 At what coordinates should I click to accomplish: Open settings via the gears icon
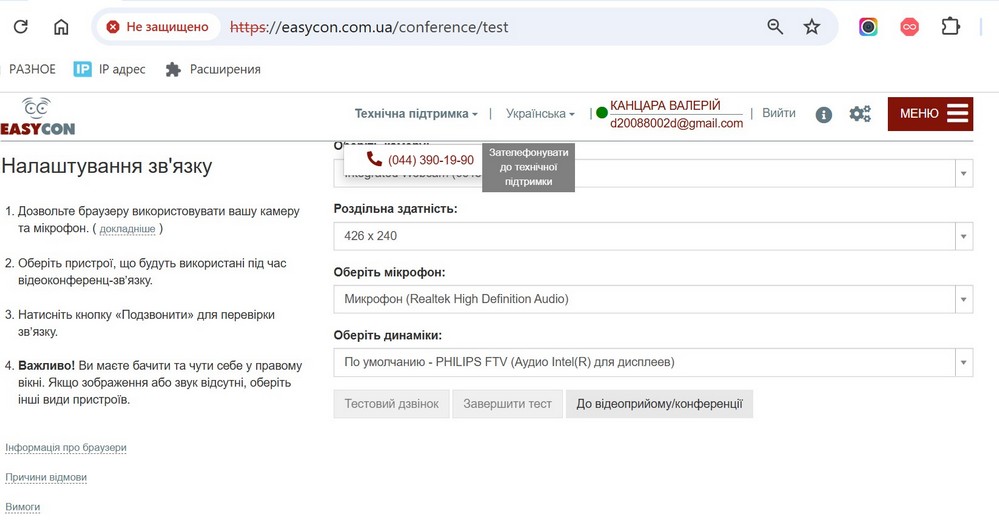(x=860, y=114)
